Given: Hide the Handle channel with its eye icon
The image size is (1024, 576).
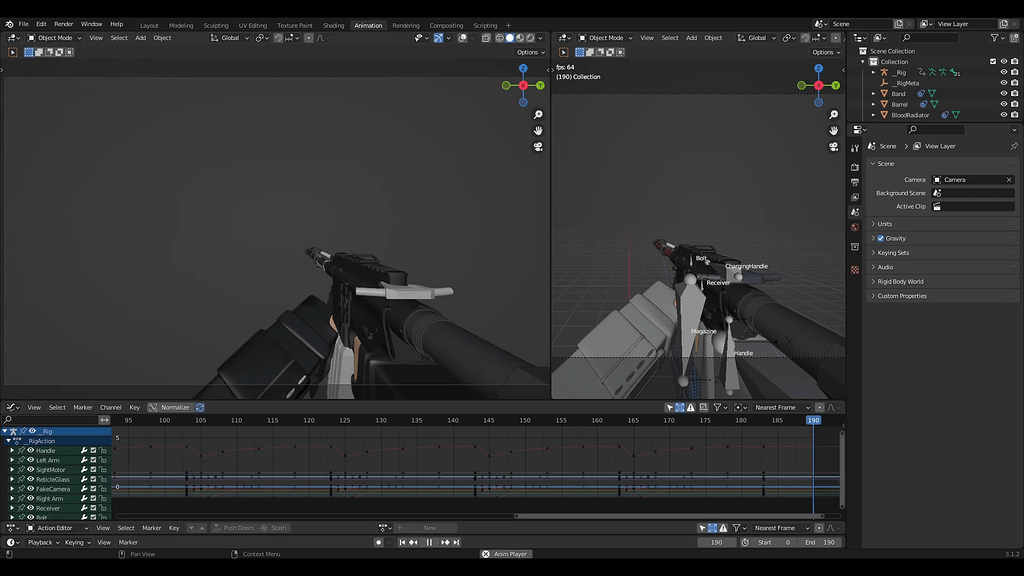Looking at the screenshot, I should pos(30,450).
